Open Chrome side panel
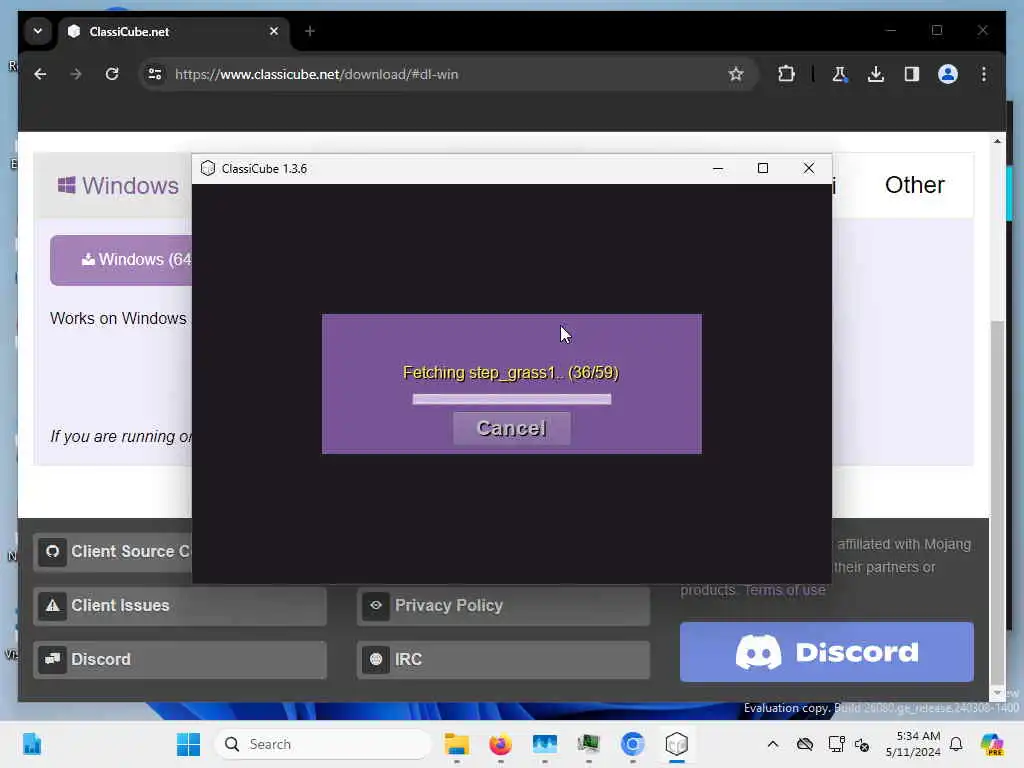 [x=912, y=74]
